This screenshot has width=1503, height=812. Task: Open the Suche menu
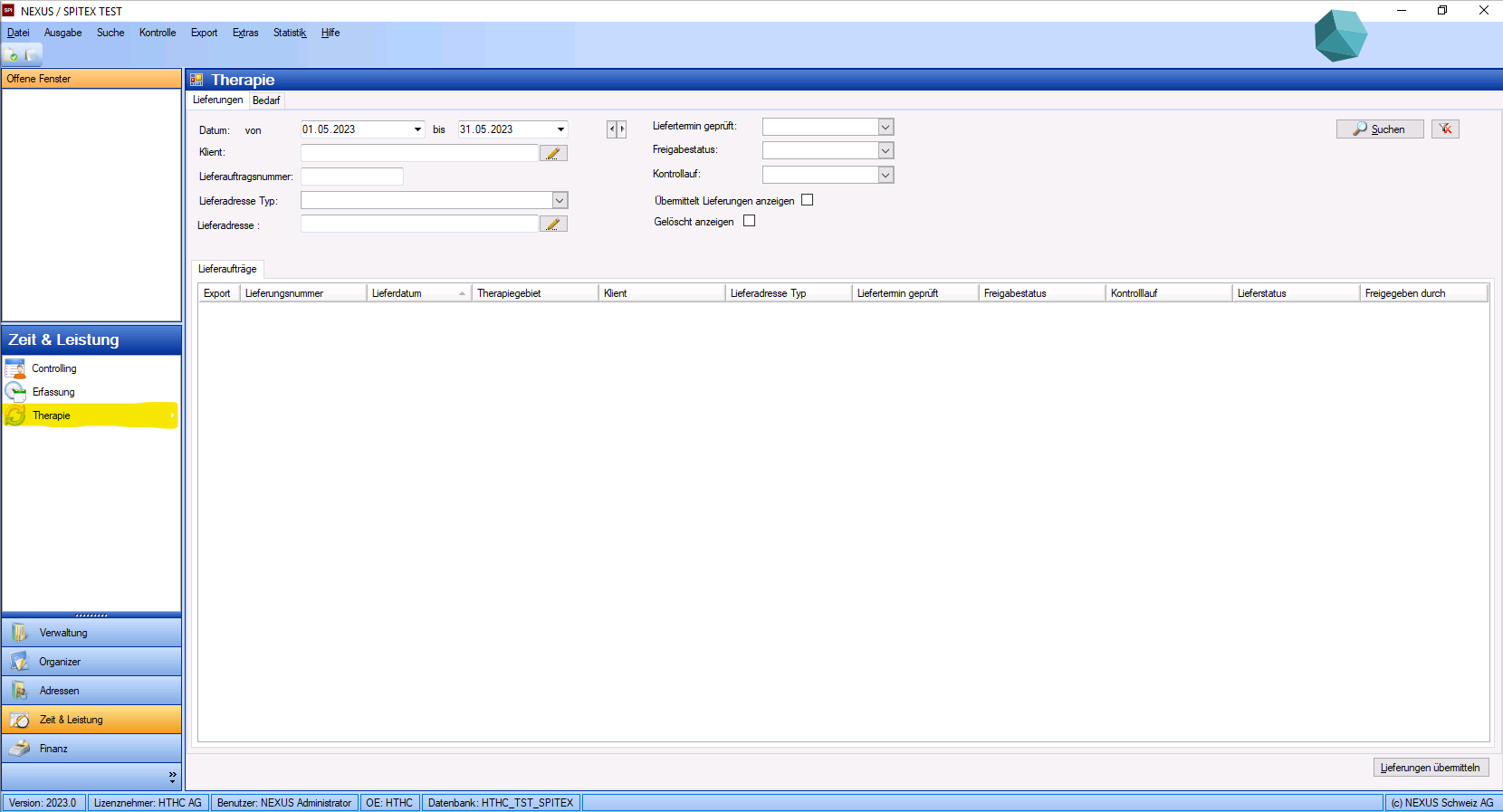[x=110, y=33]
